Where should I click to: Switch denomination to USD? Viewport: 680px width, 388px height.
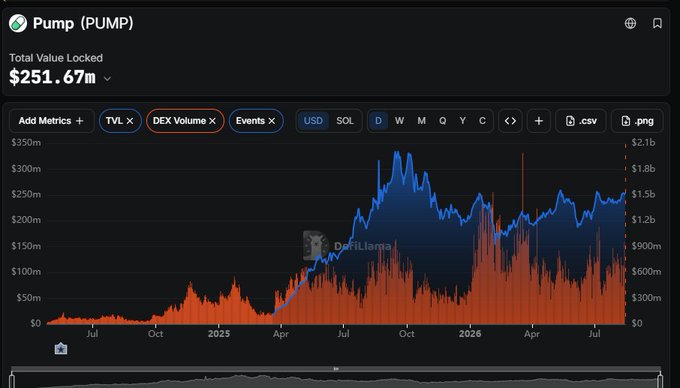[x=313, y=121]
